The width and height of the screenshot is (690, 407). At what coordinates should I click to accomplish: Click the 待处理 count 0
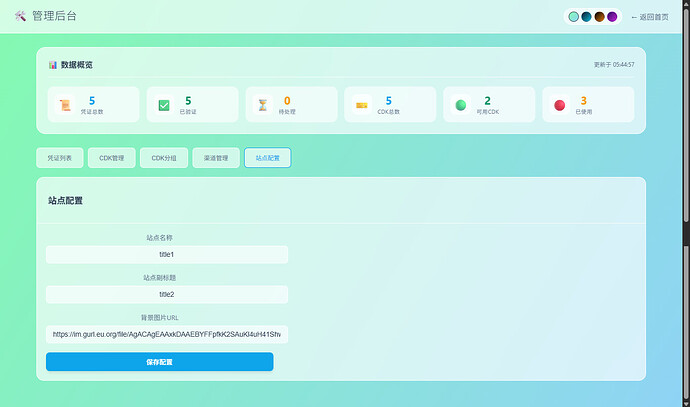click(x=287, y=101)
